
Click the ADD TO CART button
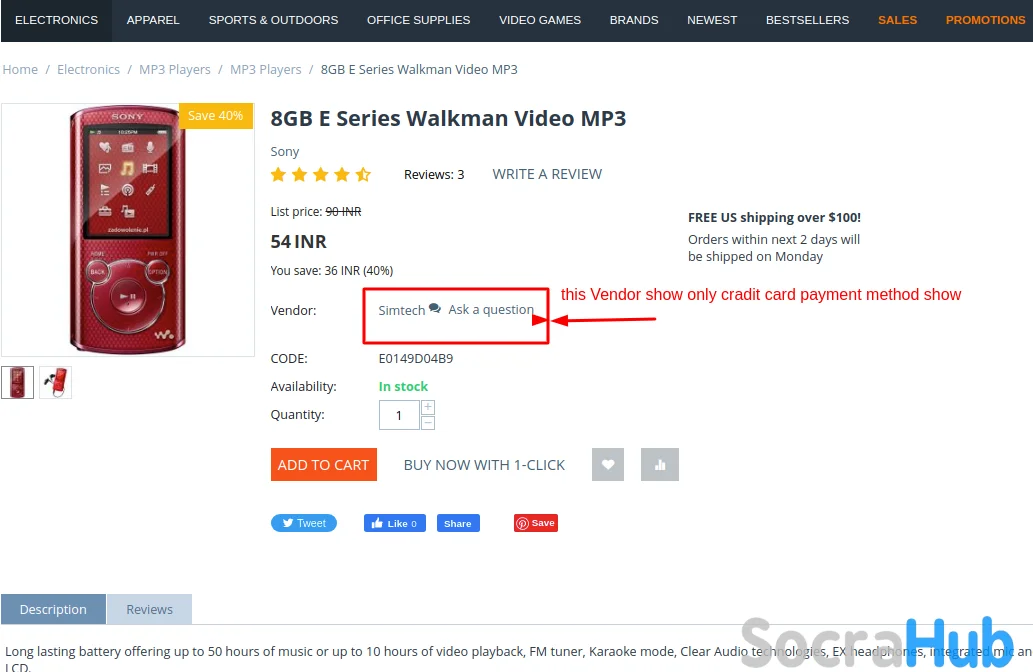coord(323,464)
